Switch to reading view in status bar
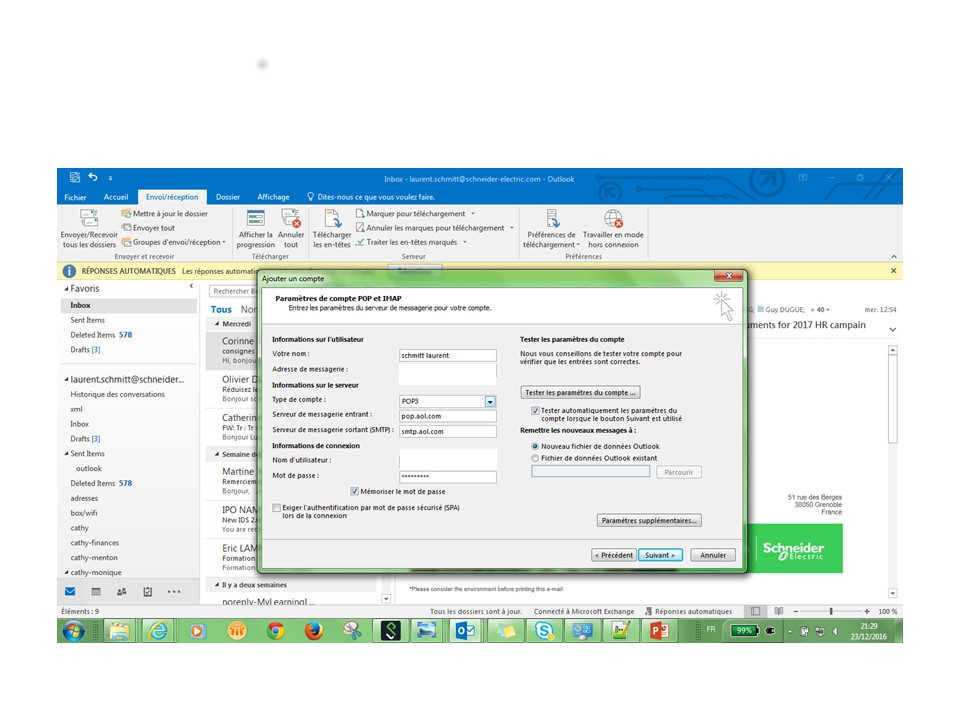This screenshot has height=720, width=960. click(779, 611)
